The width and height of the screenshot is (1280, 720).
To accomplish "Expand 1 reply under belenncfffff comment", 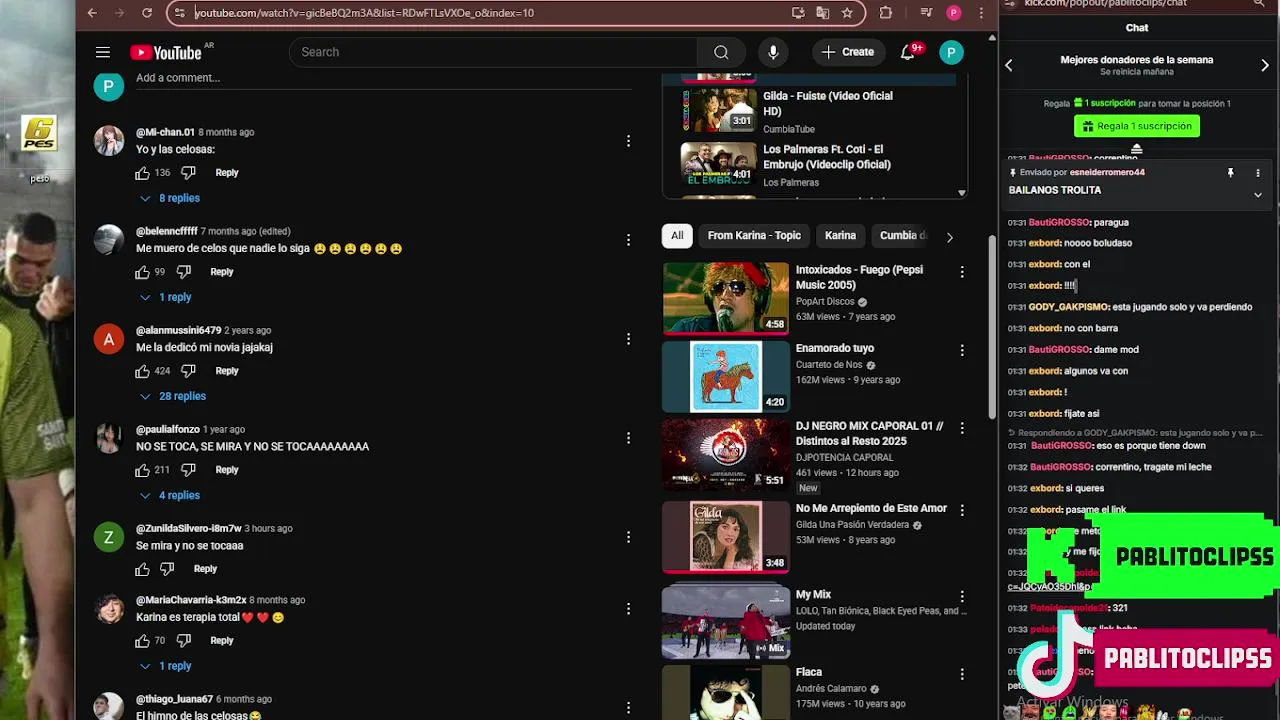I will (x=164, y=297).
